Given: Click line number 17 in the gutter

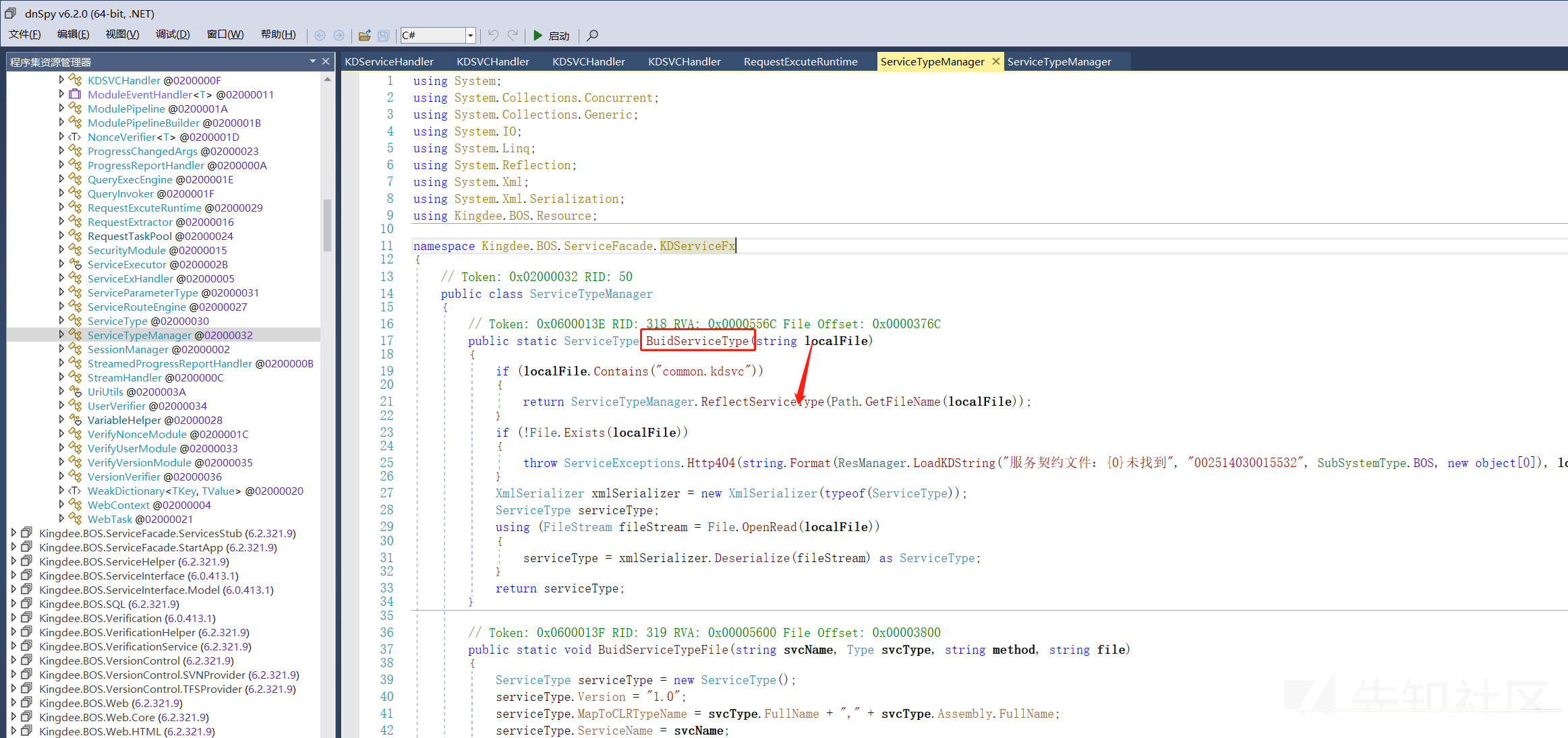Looking at the screenshot, I should [386, 341].
